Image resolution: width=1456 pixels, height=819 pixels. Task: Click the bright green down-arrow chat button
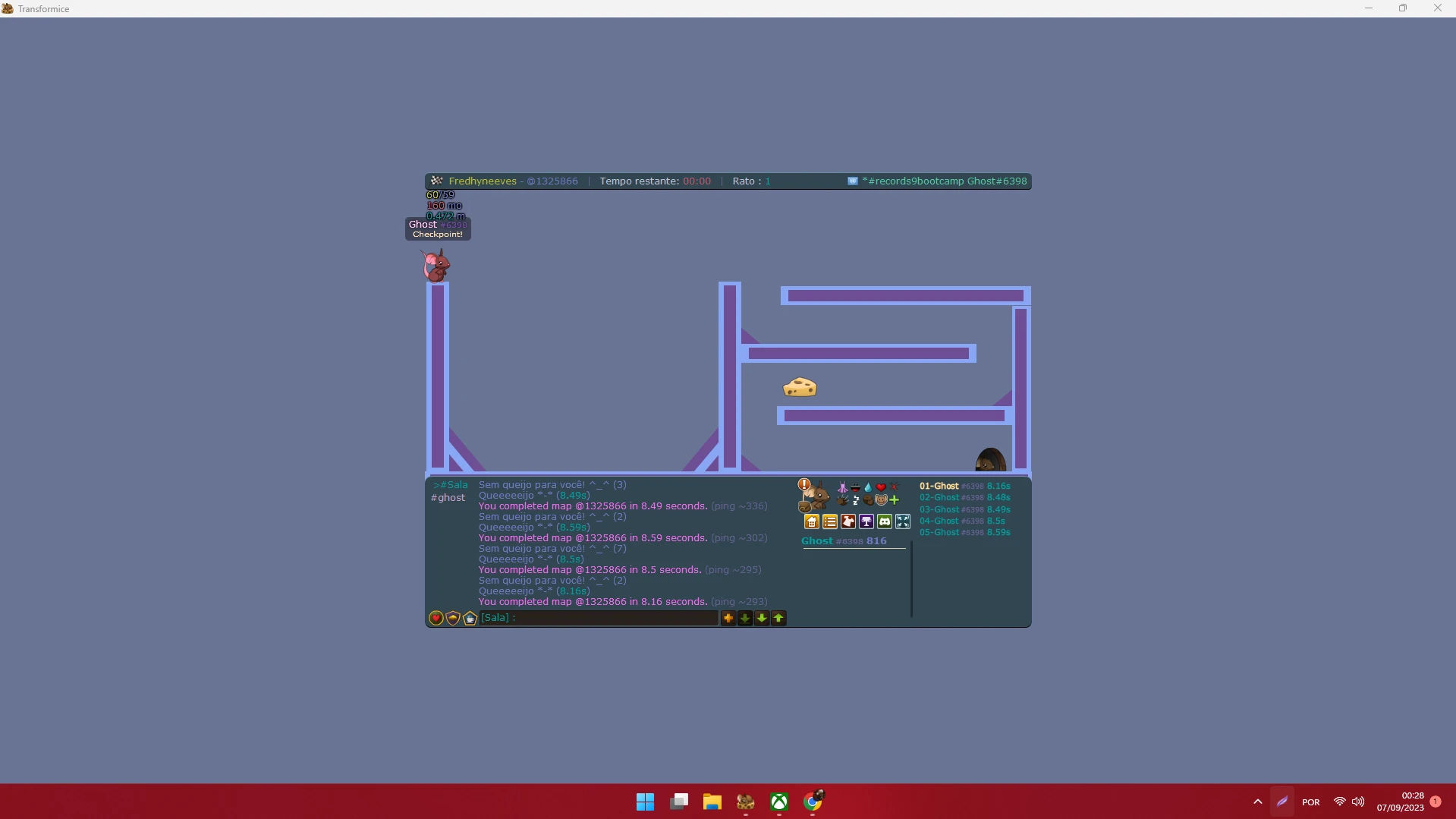pos(762,619)
